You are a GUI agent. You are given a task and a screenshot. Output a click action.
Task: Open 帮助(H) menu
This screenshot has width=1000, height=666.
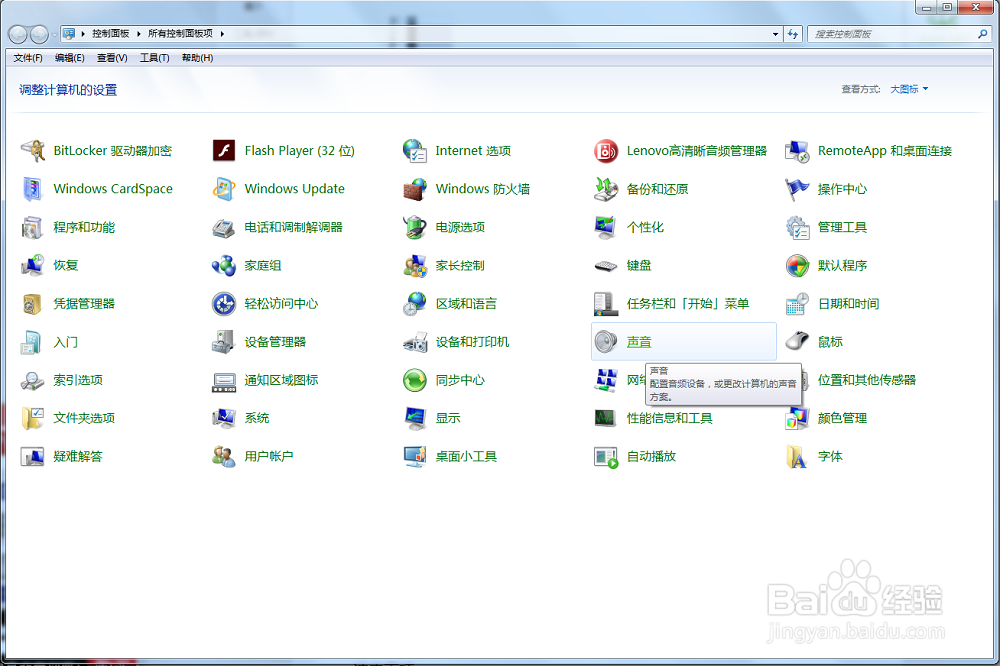(197, 58)
